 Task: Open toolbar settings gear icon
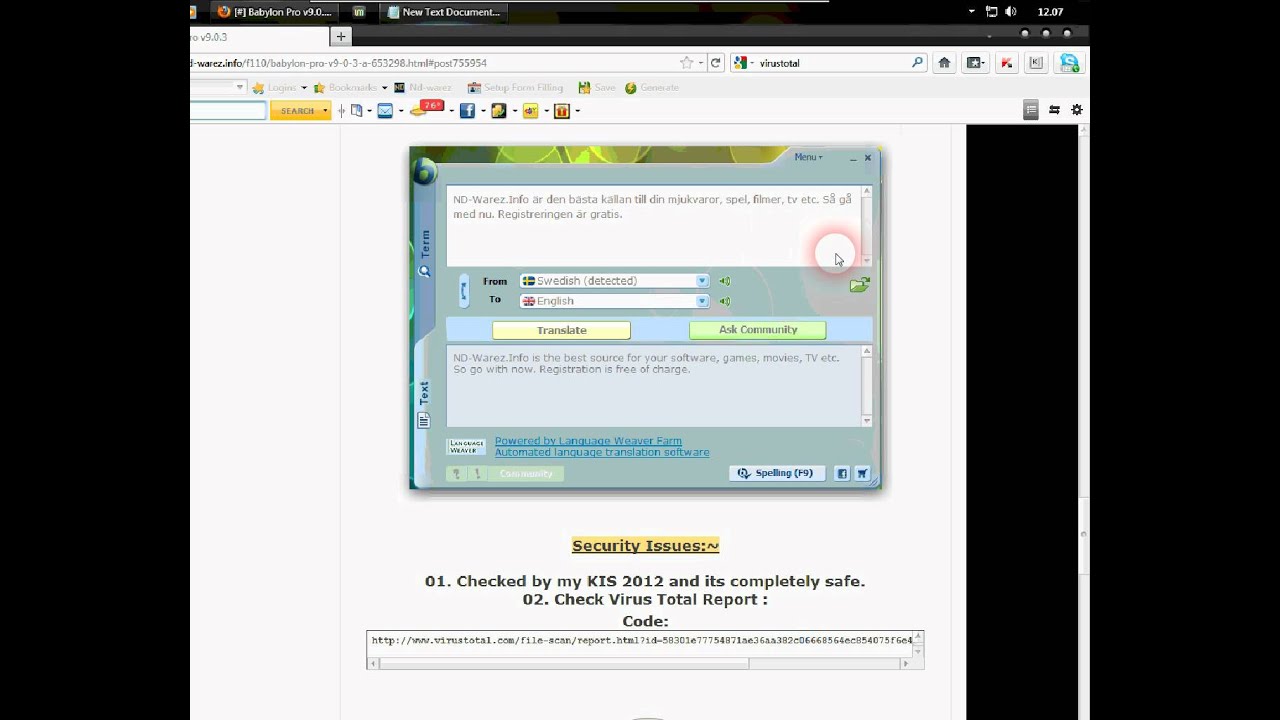pyautogui.click(x=1077, y=110)
